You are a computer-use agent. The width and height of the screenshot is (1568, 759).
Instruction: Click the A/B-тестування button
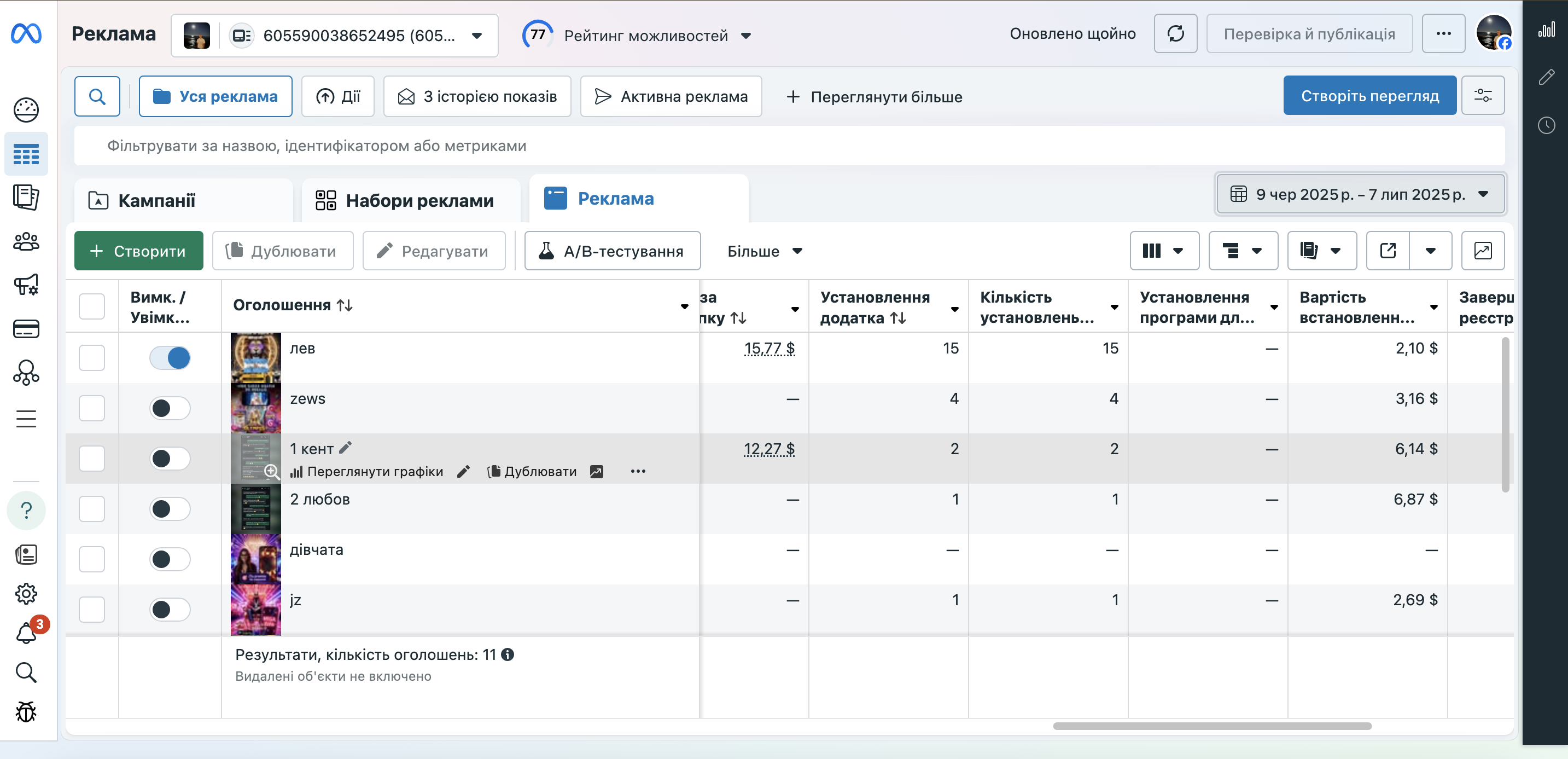pos(613,251)
